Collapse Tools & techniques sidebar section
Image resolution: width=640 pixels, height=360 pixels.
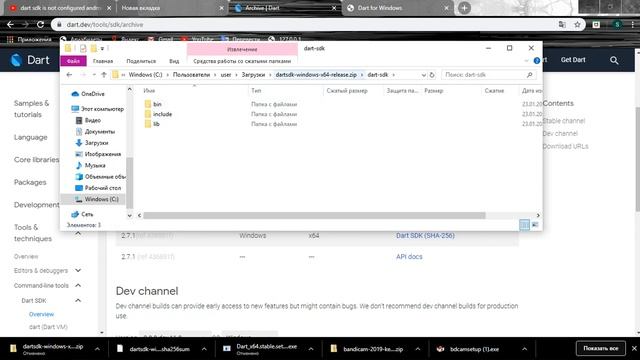[x=78, y=233]
